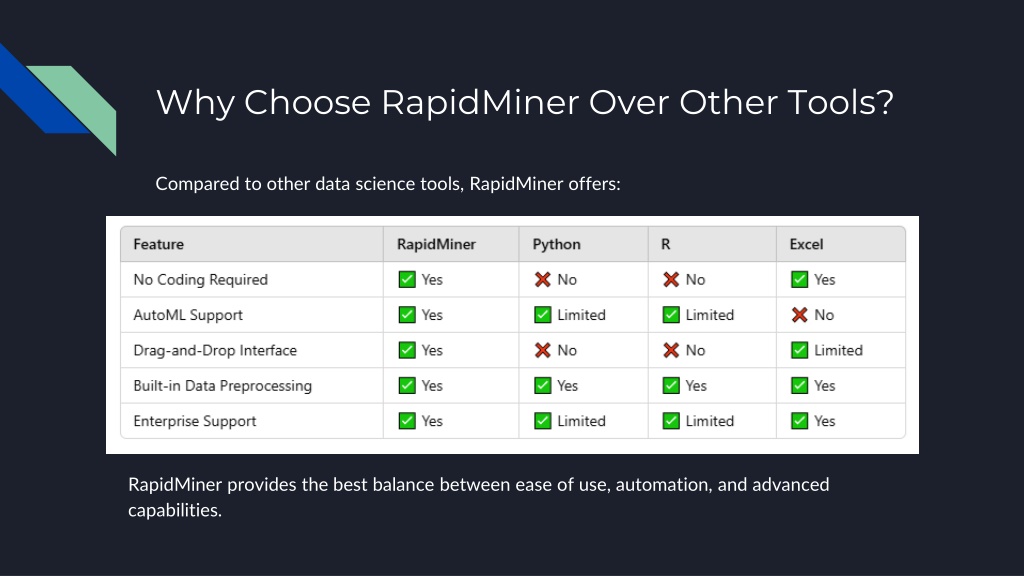Click the green check for Excel Drag-and-Drop Limited

[799, 350]
